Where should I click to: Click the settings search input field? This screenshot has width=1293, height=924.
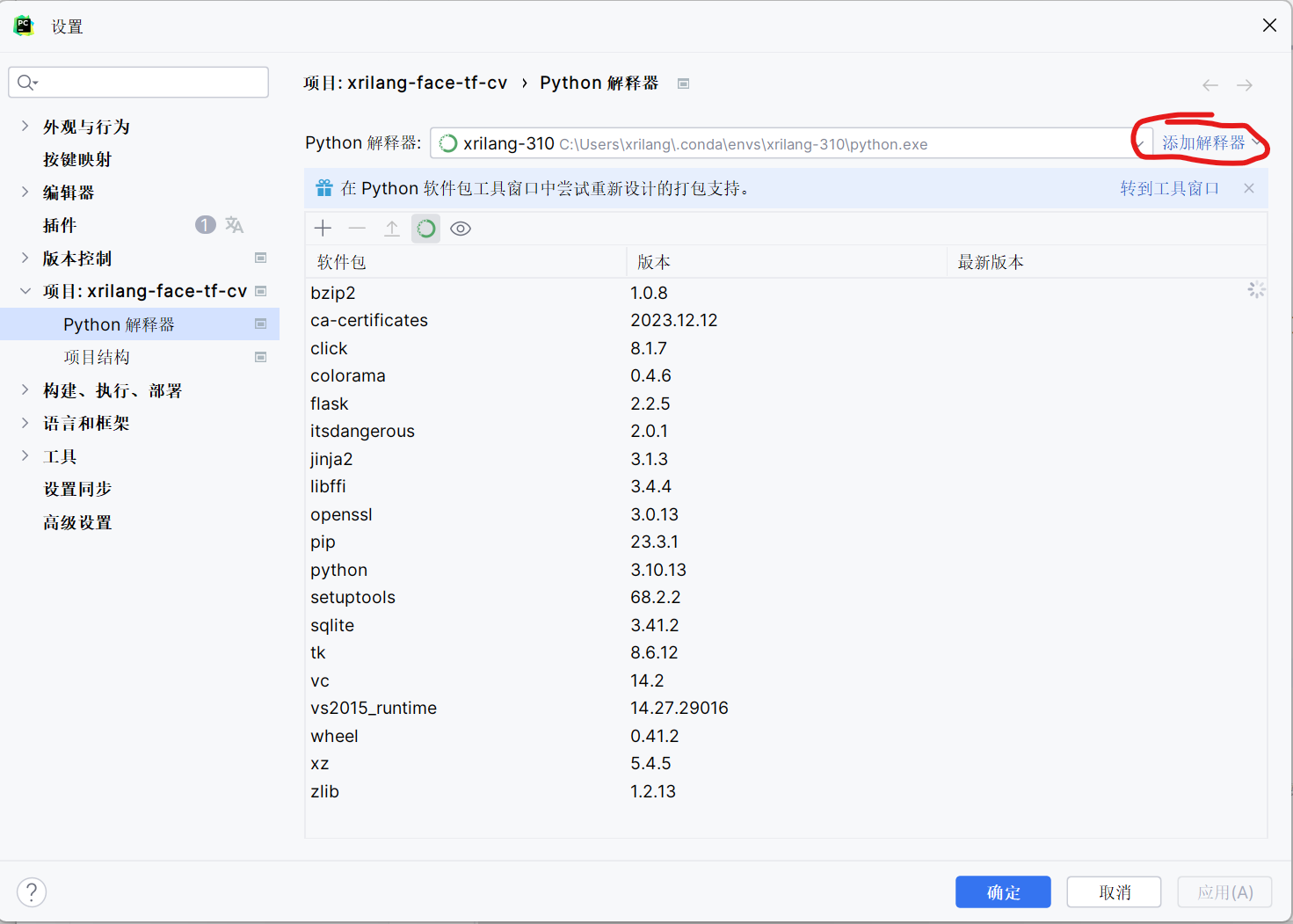[139, 83]
